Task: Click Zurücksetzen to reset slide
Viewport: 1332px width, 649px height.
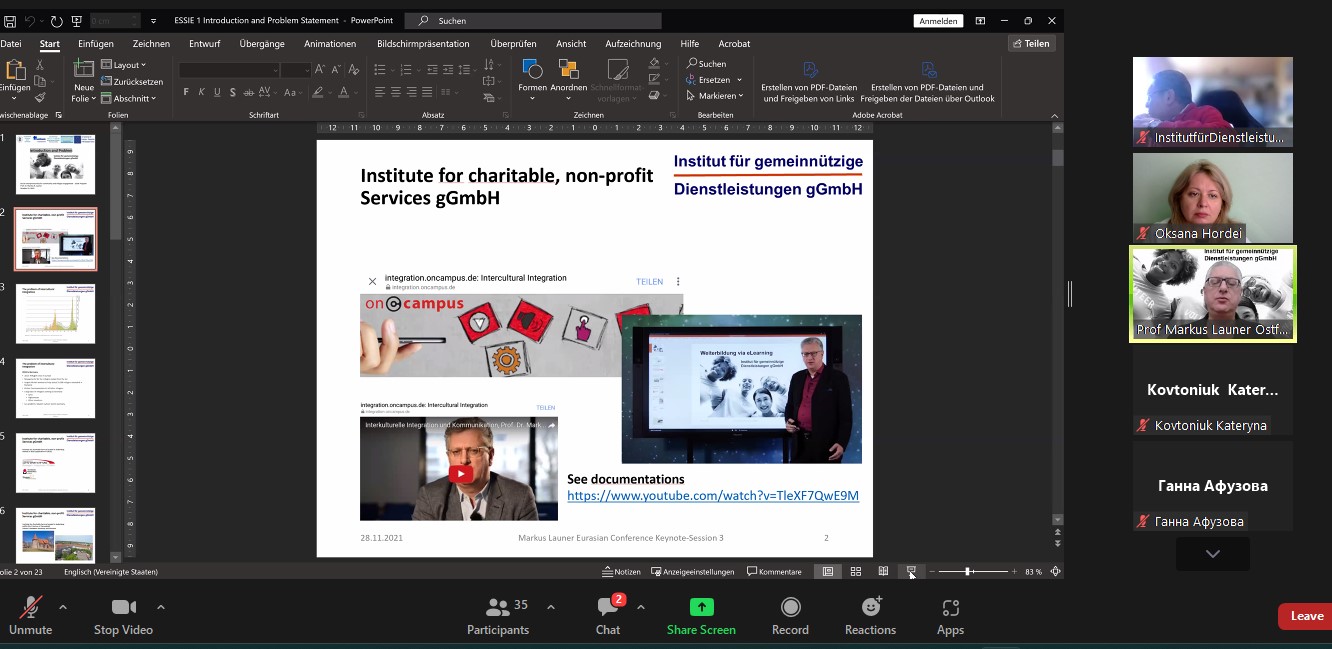Action: pos(132,82)
